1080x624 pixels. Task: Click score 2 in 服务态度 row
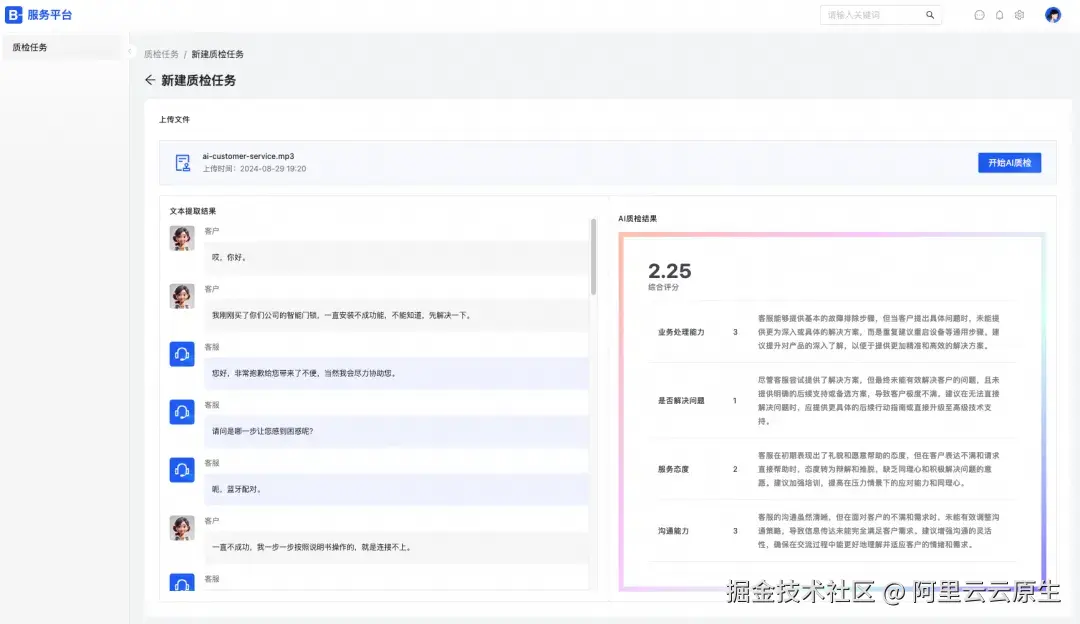[x=735, y=469]
